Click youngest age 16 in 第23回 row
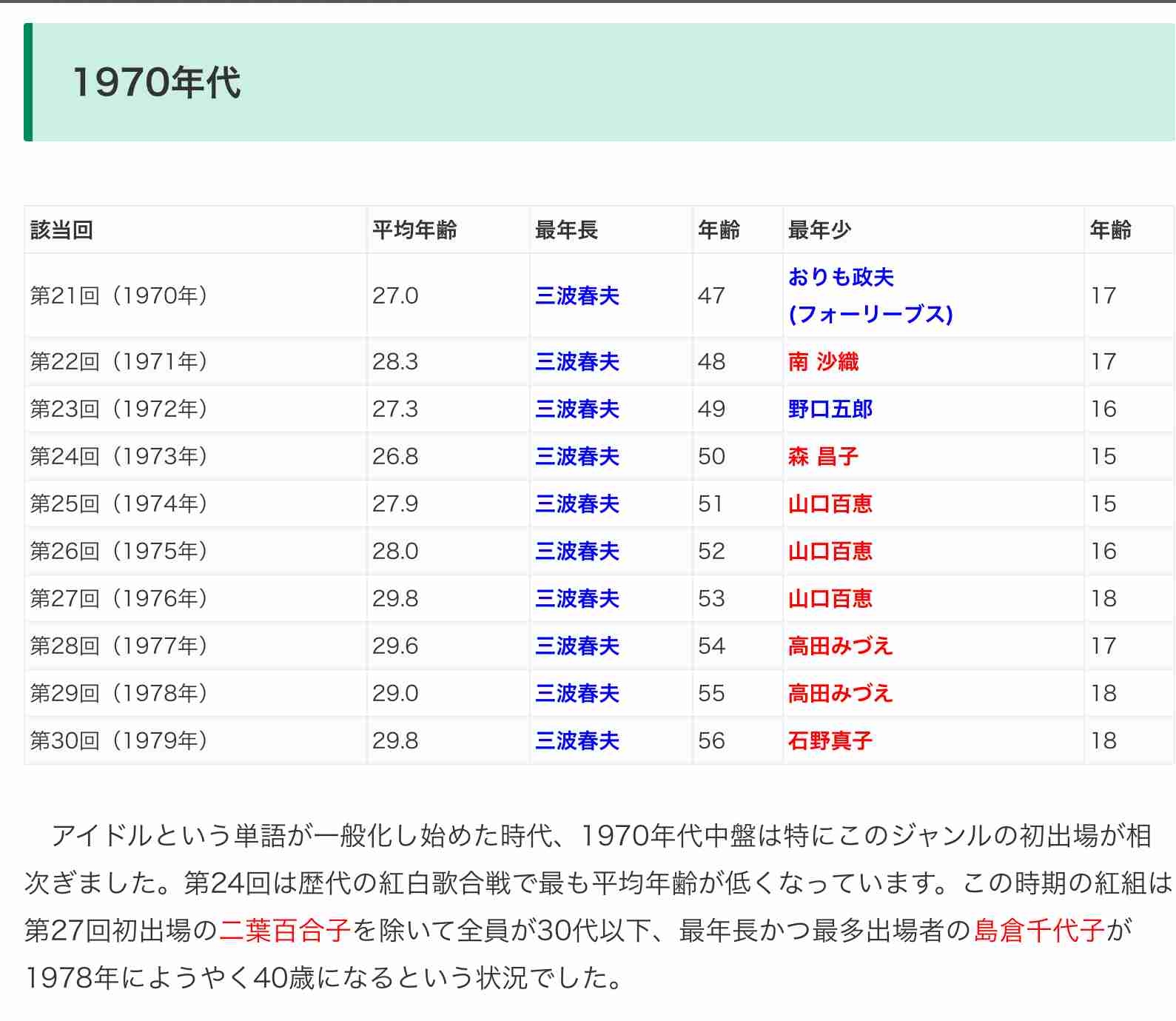Image resolution: width=1176 pixels, height=1021 pixels. click(1103, 409)
